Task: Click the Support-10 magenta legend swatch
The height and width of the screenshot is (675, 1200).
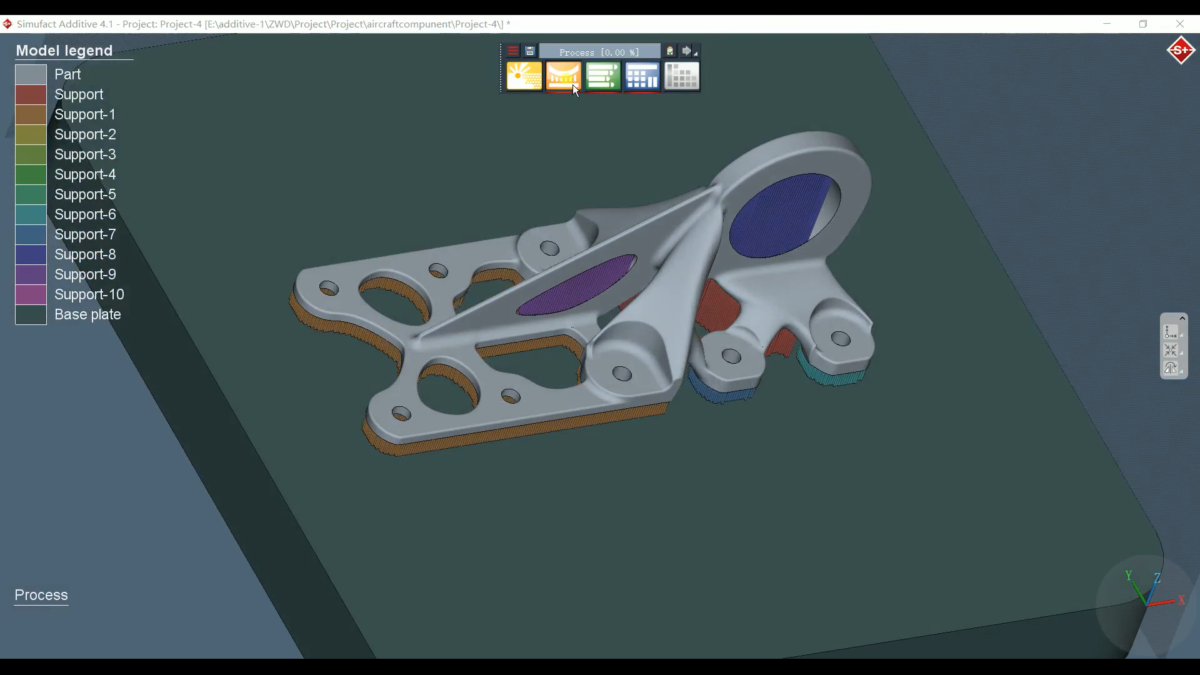Action: pyautogui.click(x=31, y=294)
